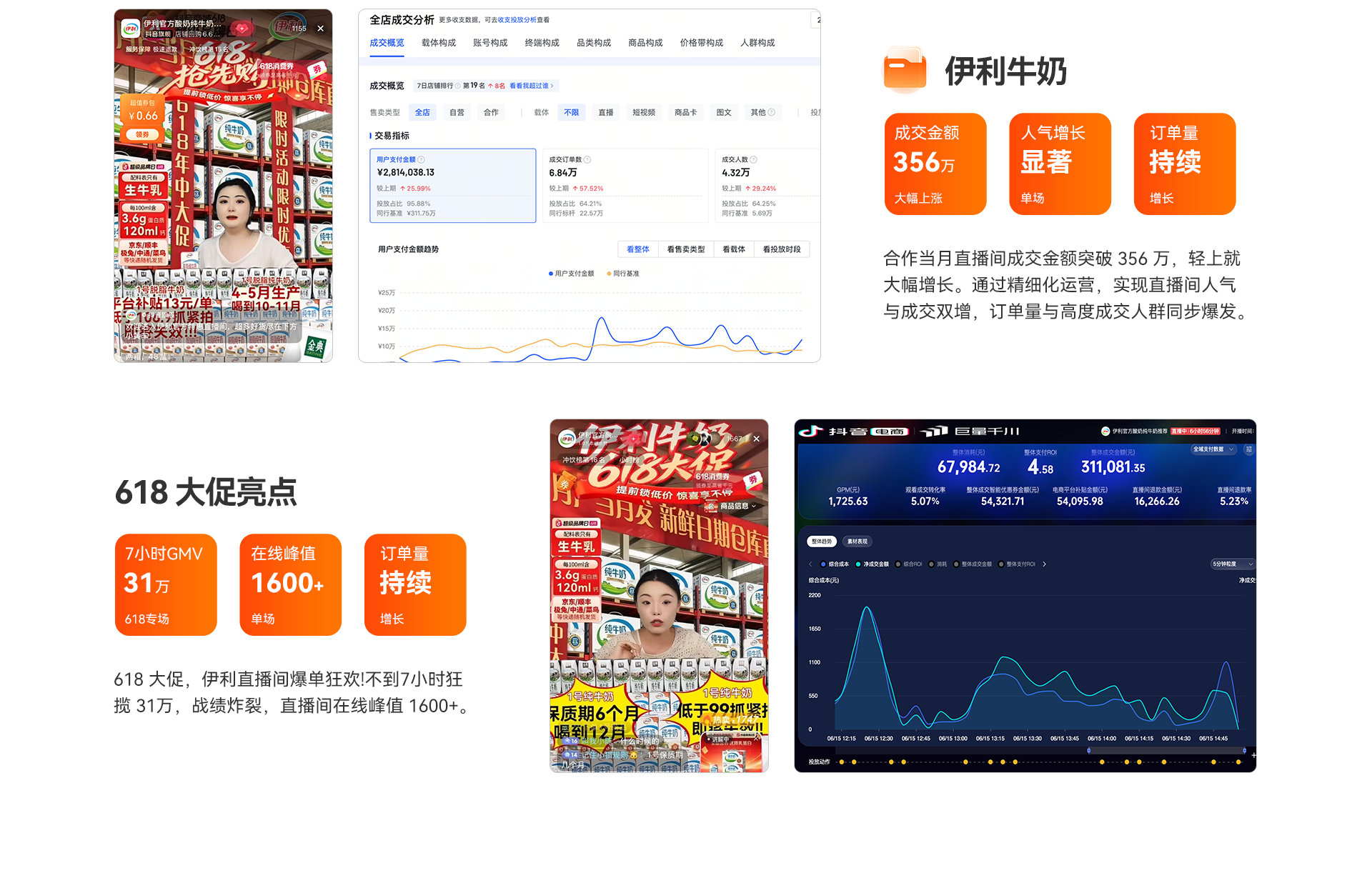Tap the red follow button in 抢先购 livestream
Viewport: 1372px width, 893px height.
pyautogui.click(x=242, y=29)
